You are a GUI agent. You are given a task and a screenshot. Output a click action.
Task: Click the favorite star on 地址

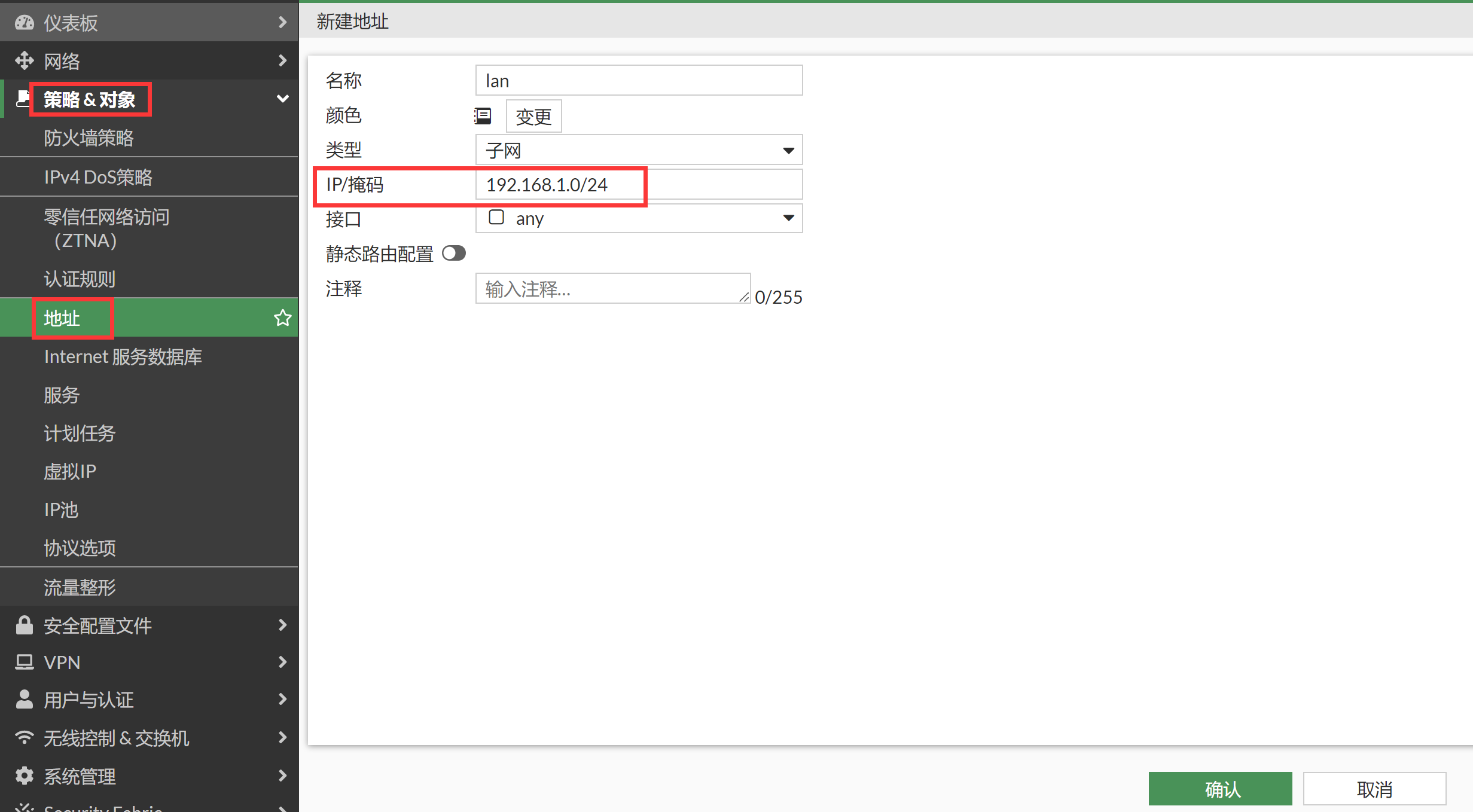coord(282,318)
